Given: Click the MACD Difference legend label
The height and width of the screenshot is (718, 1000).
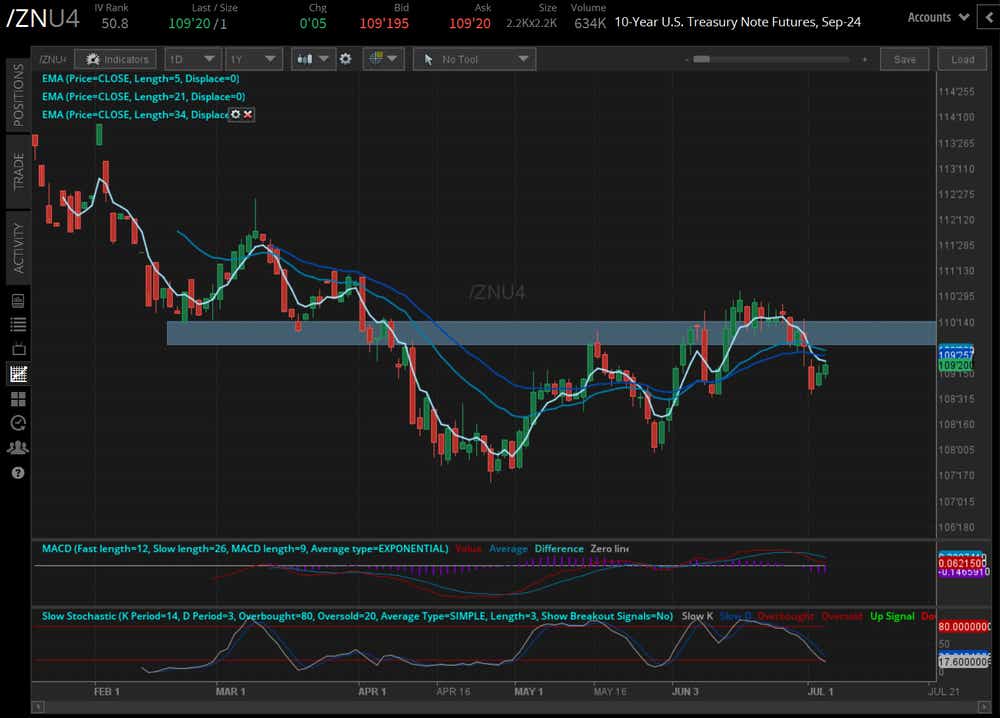Looking at the screenshot, I should (559, 548).
